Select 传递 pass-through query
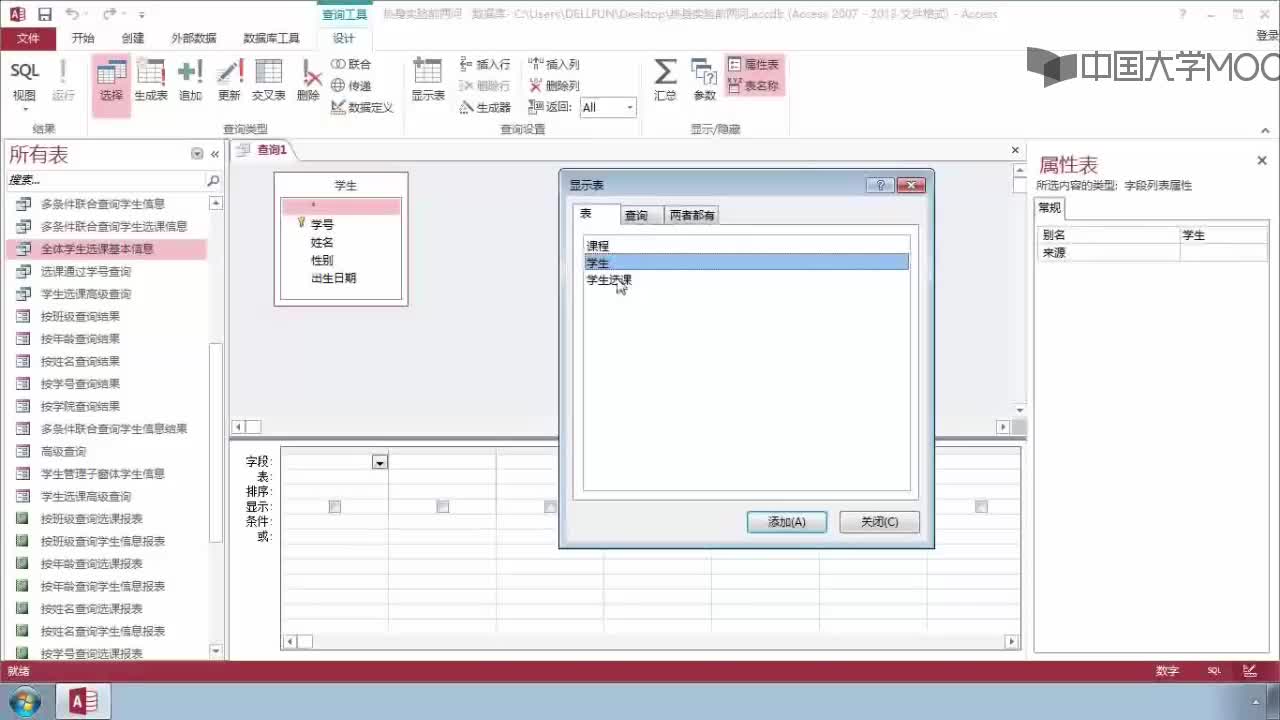The height and width of the screenshot is (720, 1280). pos(351,86)
